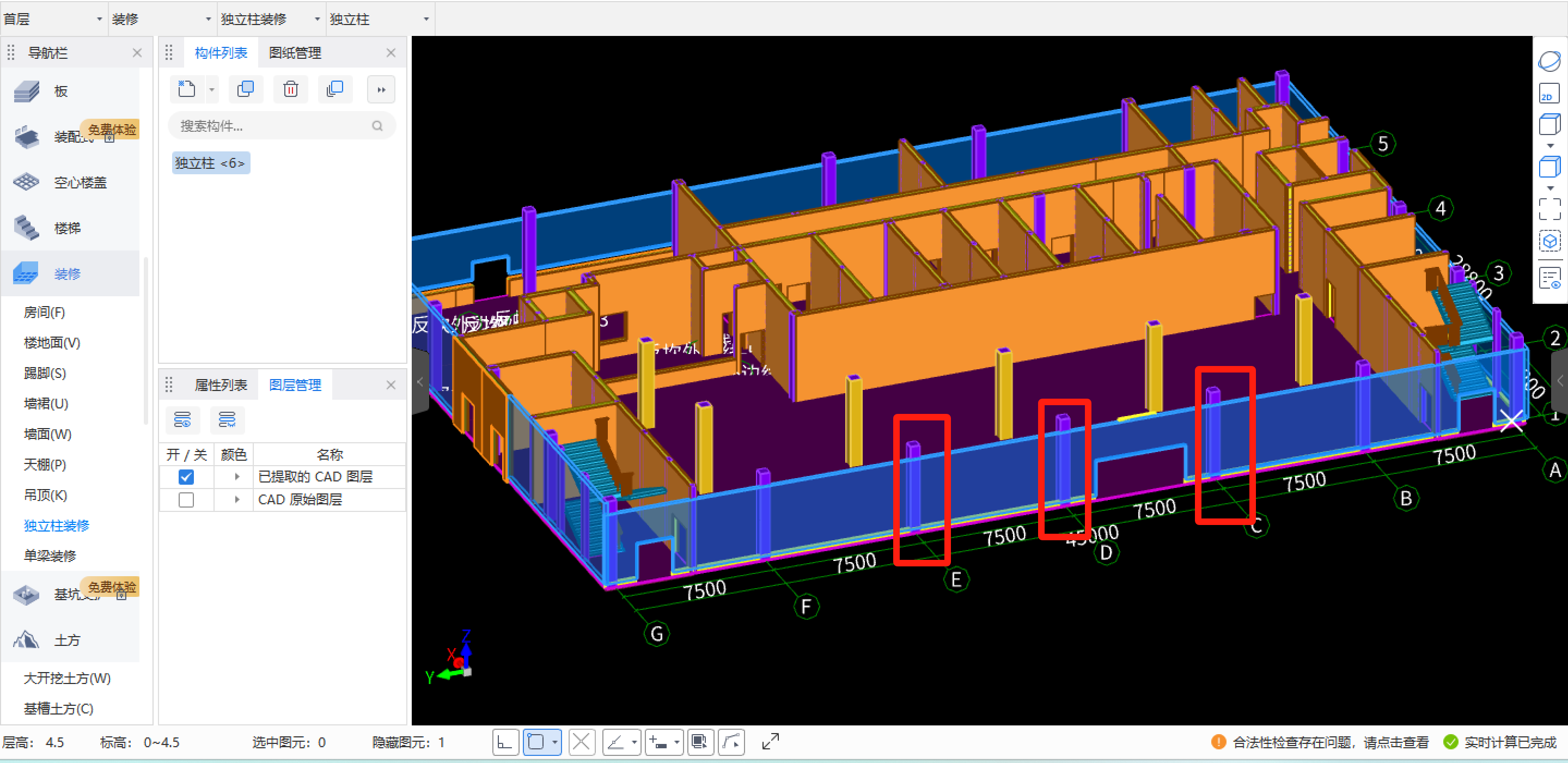
Task: Toggle orthogonal mode in status bar
Action: click(505, 742)
